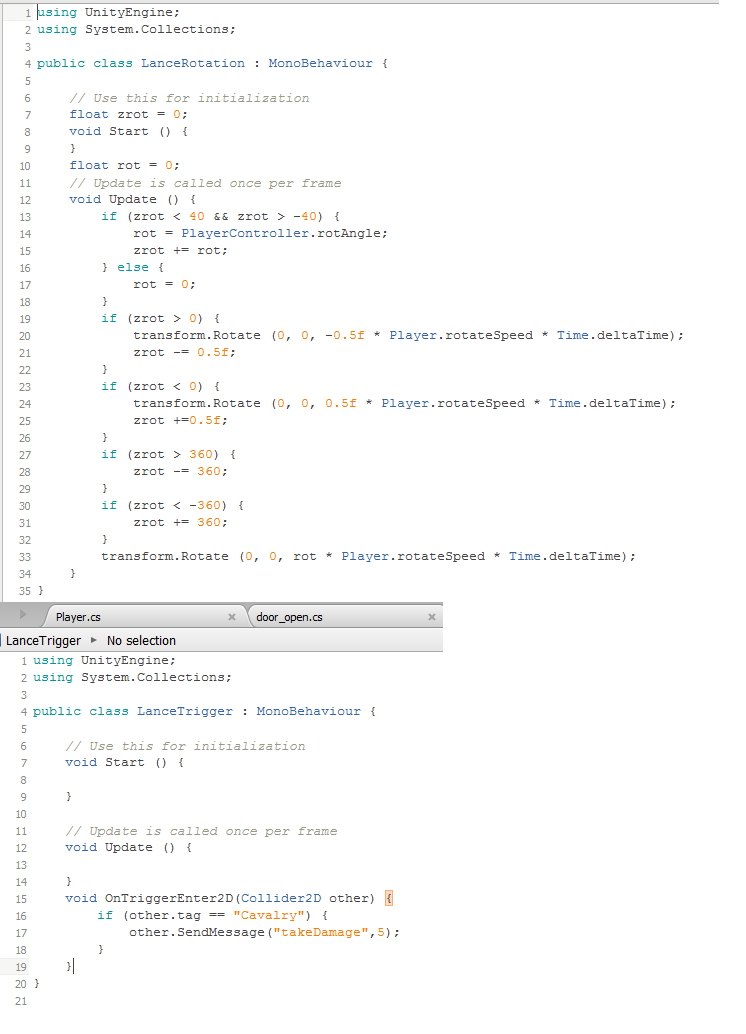Click the "Cavalry" string literal
Screen dimensions: 746x1034
268,915
